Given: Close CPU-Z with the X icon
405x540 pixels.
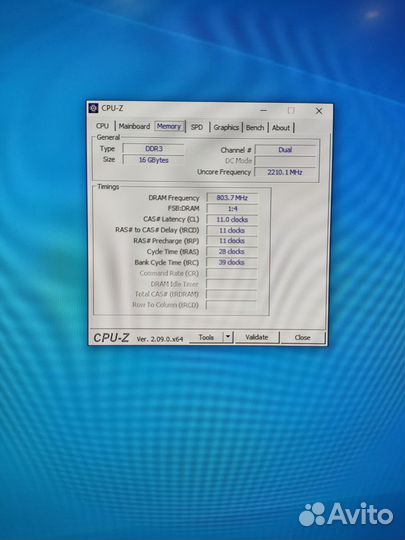Looking at the screenshot, I should pos(319,111).
